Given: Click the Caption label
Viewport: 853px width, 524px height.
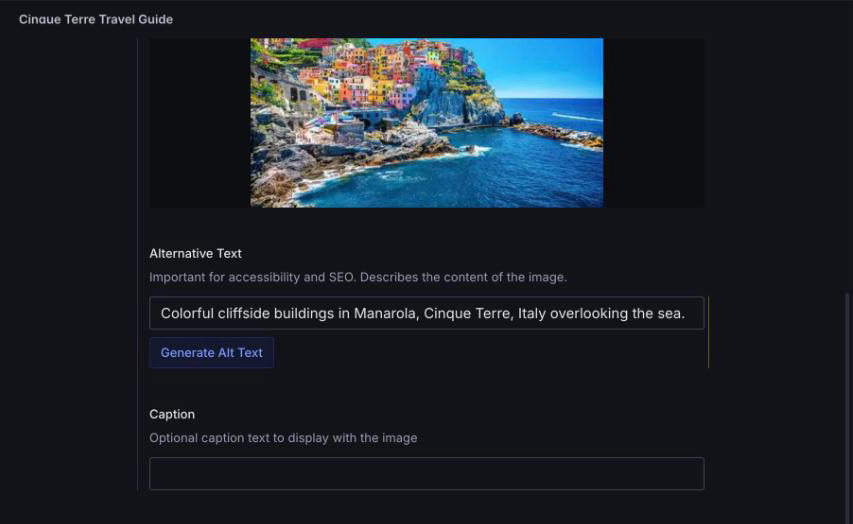Looking at the screenshot, I should 172,414.
